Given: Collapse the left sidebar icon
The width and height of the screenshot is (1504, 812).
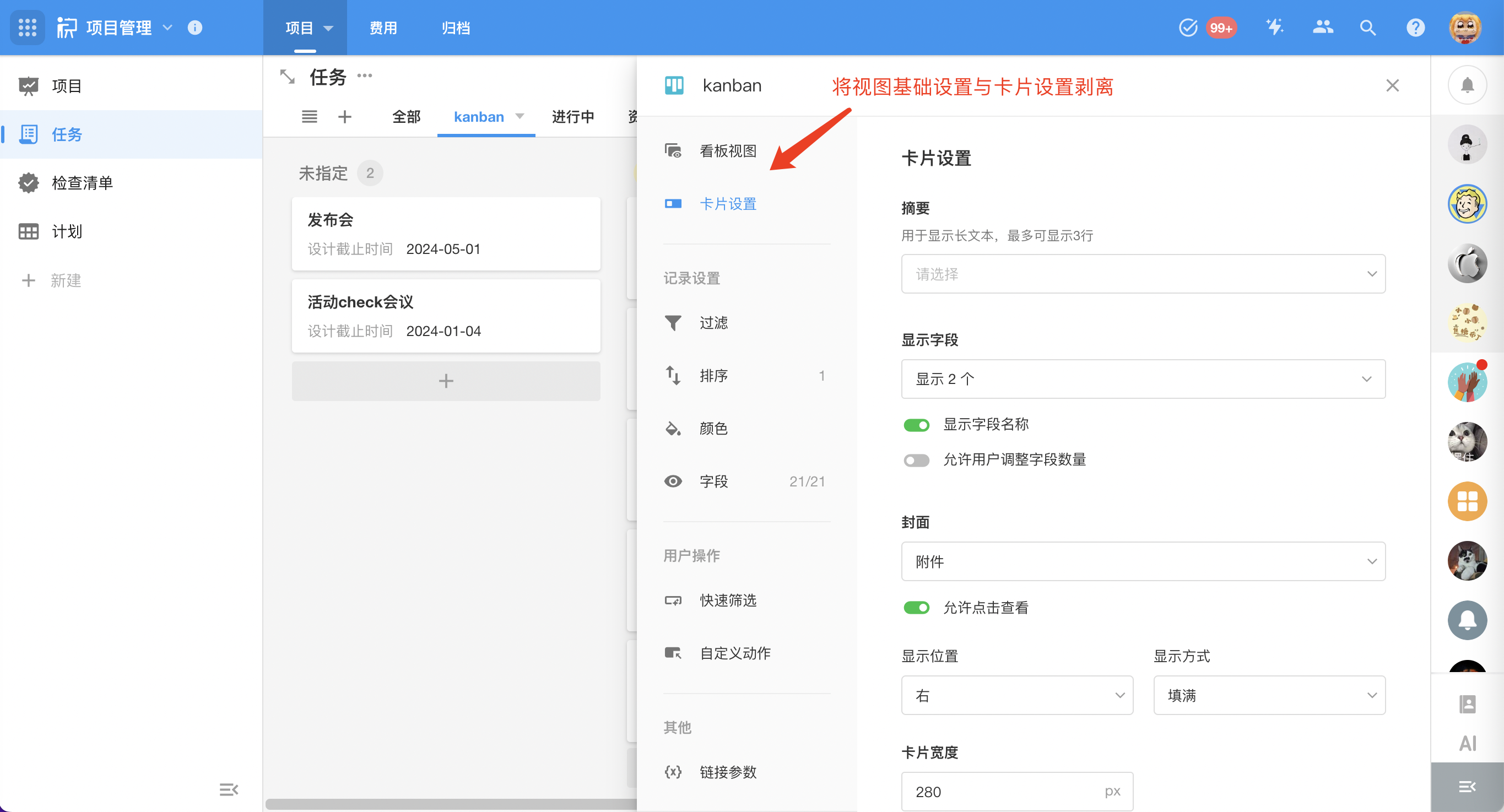Looking at the screenshot, I should click(x=228, y=789).
